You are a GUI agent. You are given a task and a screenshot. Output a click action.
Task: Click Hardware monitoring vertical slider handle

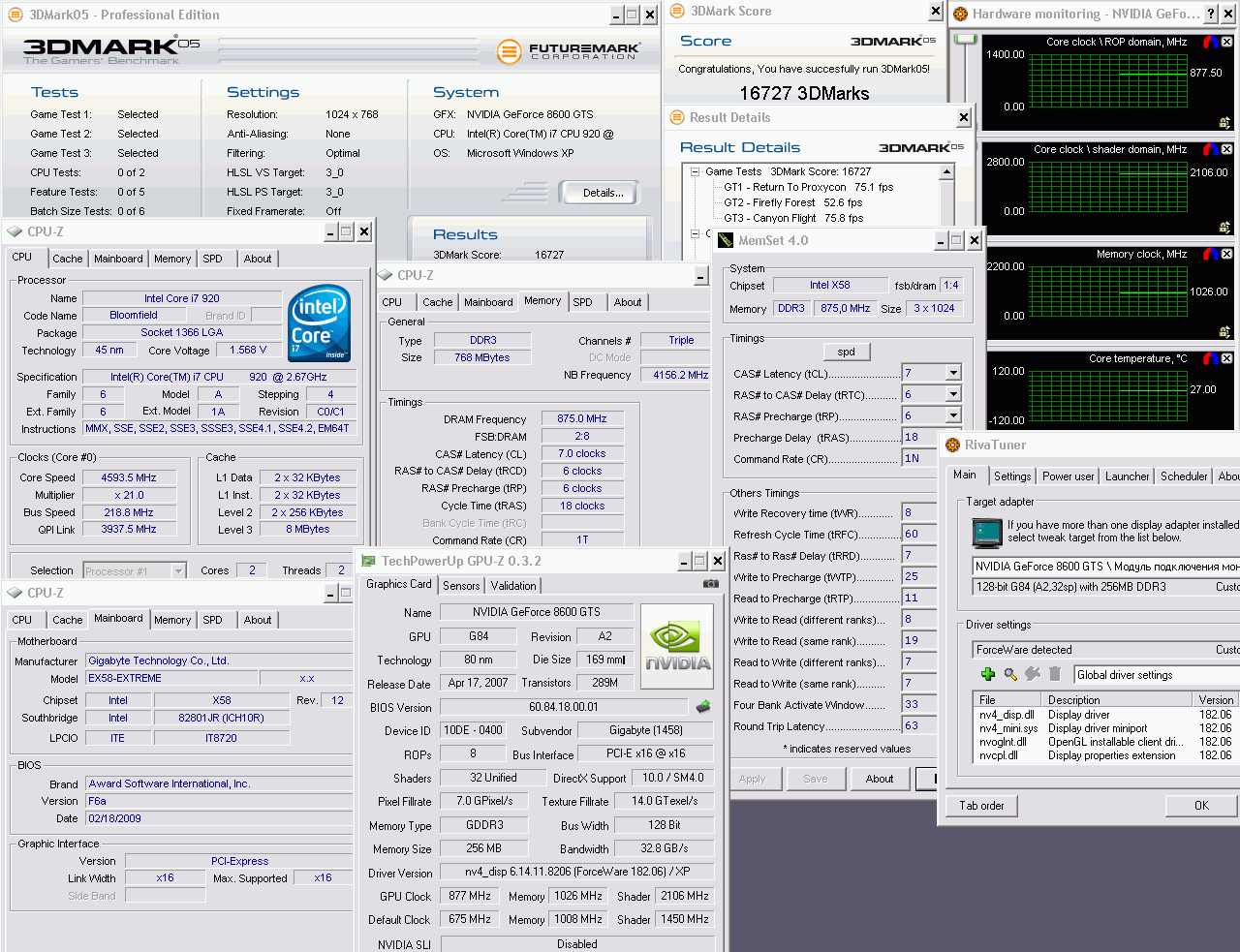(965, 39)
